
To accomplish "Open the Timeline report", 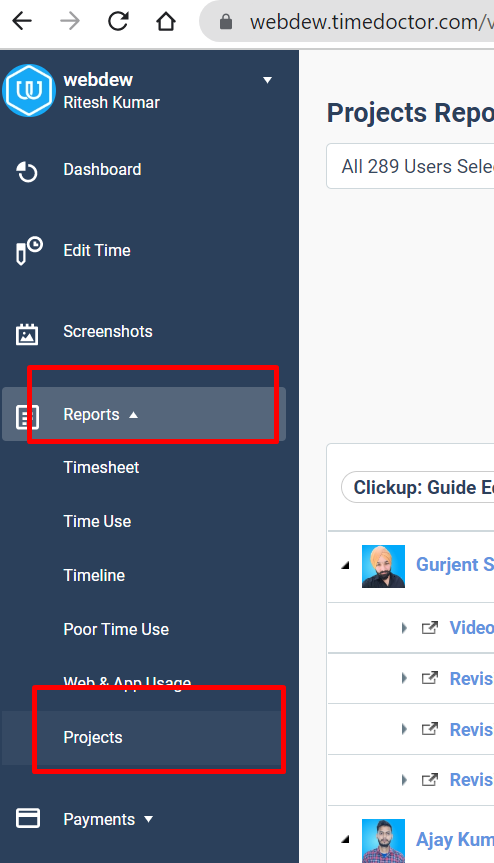I will pyautogui.click(x=94, y=575).
